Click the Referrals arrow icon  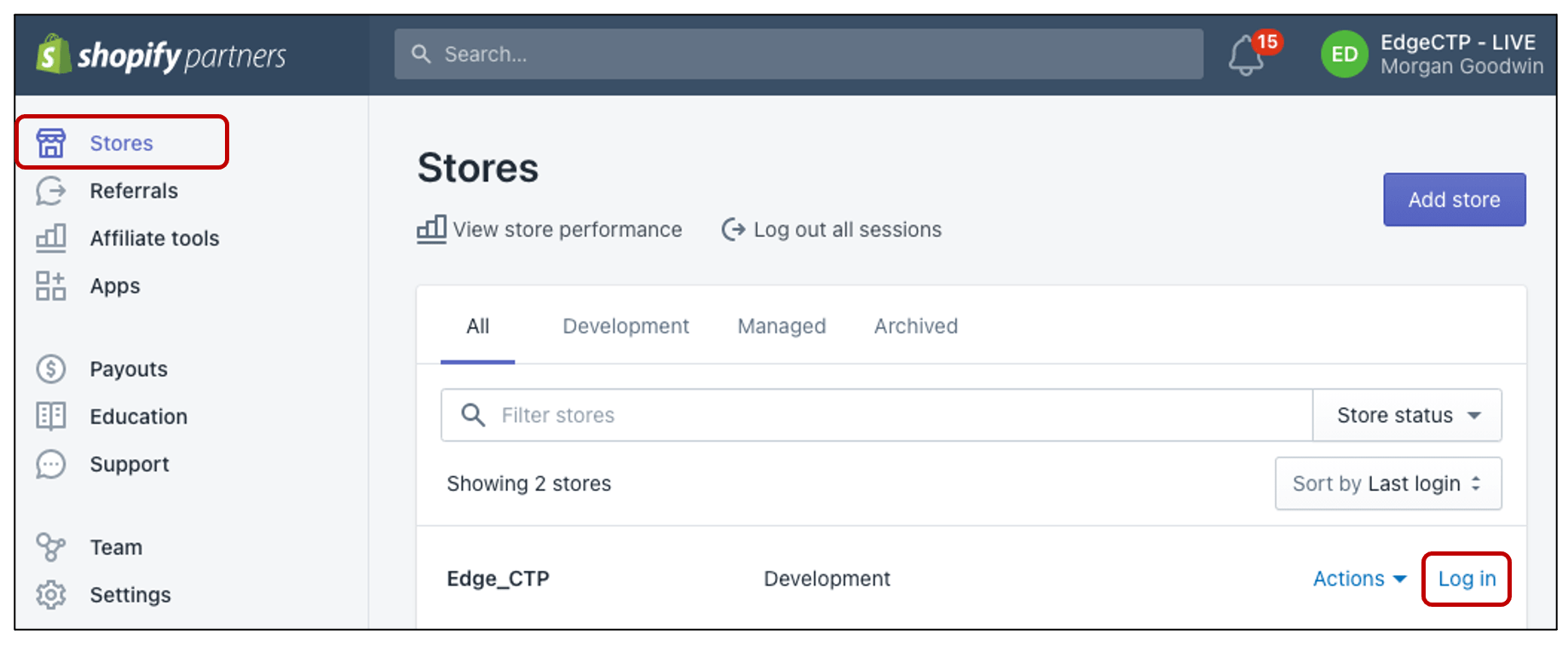point(51,190)
